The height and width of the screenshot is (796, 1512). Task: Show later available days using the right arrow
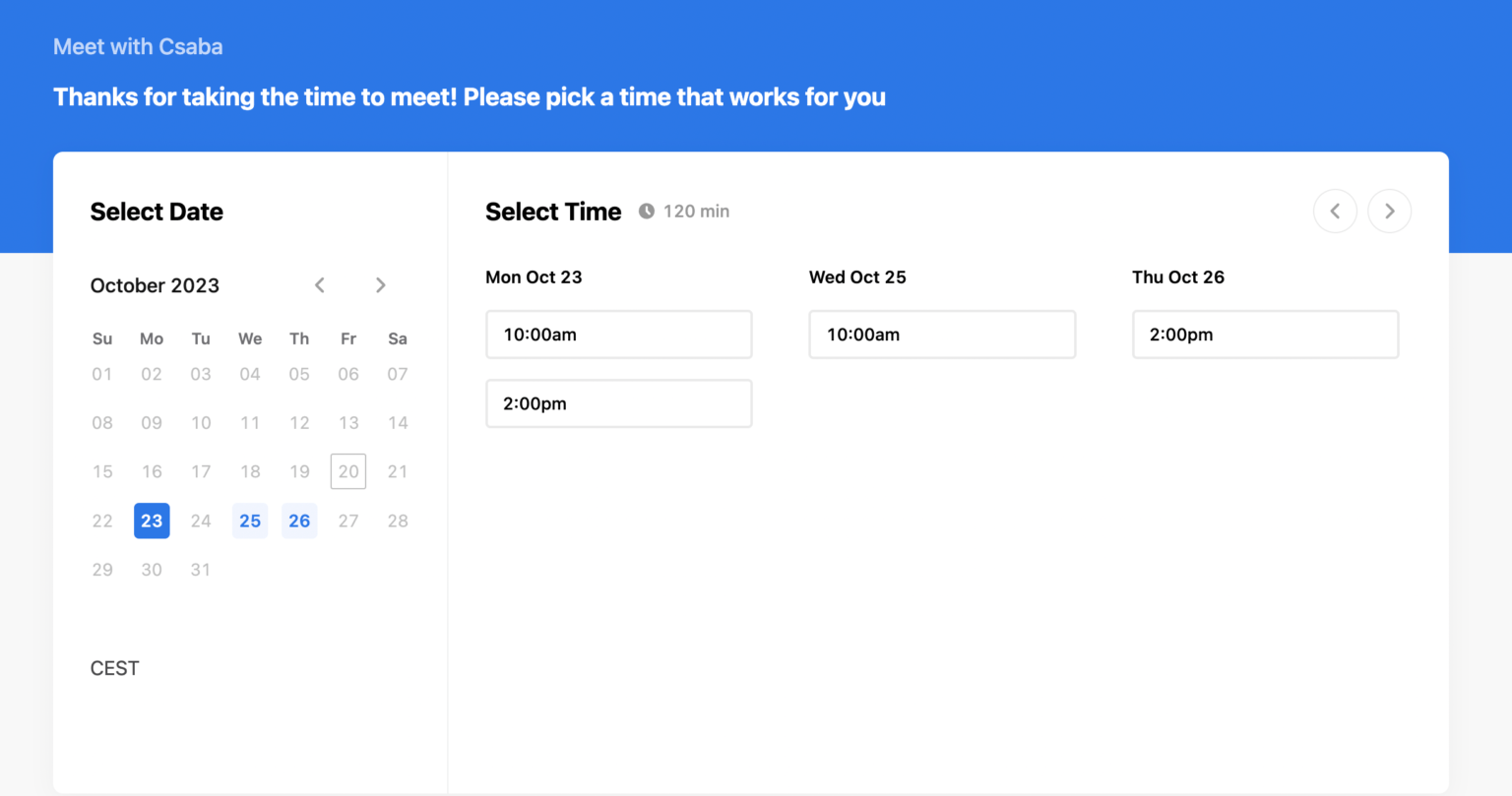pyautogui.click(x=1389, y=211)
